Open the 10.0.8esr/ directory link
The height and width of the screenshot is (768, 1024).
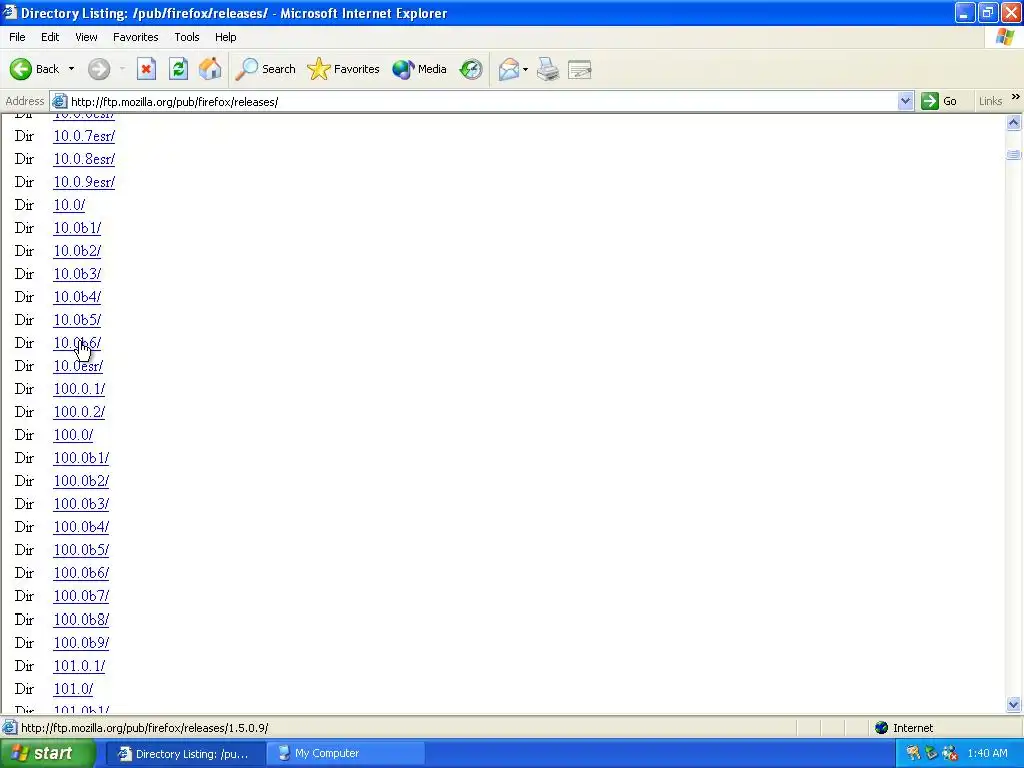[x=84, y=159]
